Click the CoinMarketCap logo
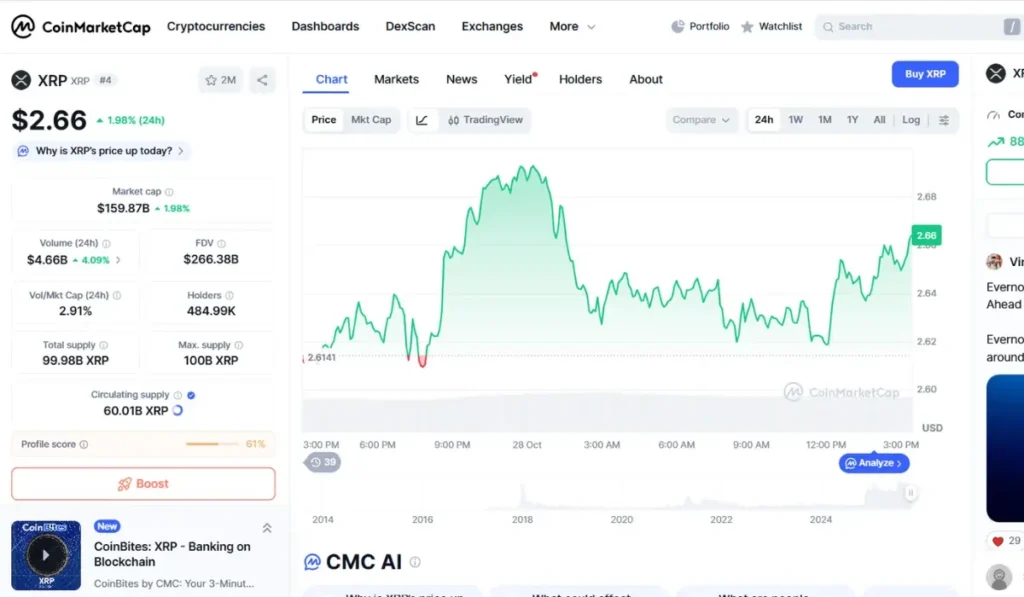The height and width of the screenshot is (597, 1024). 81,27
